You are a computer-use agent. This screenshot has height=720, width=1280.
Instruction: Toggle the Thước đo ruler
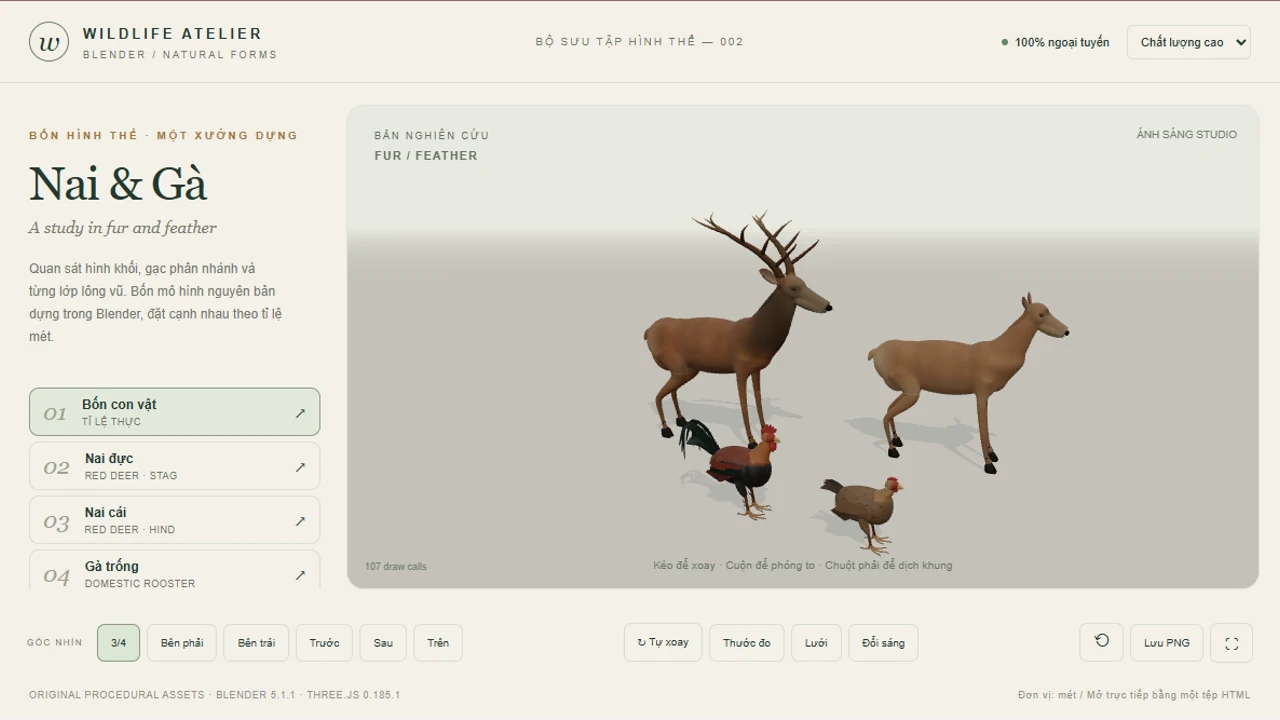pyautogui.click(x=747, y=643)
